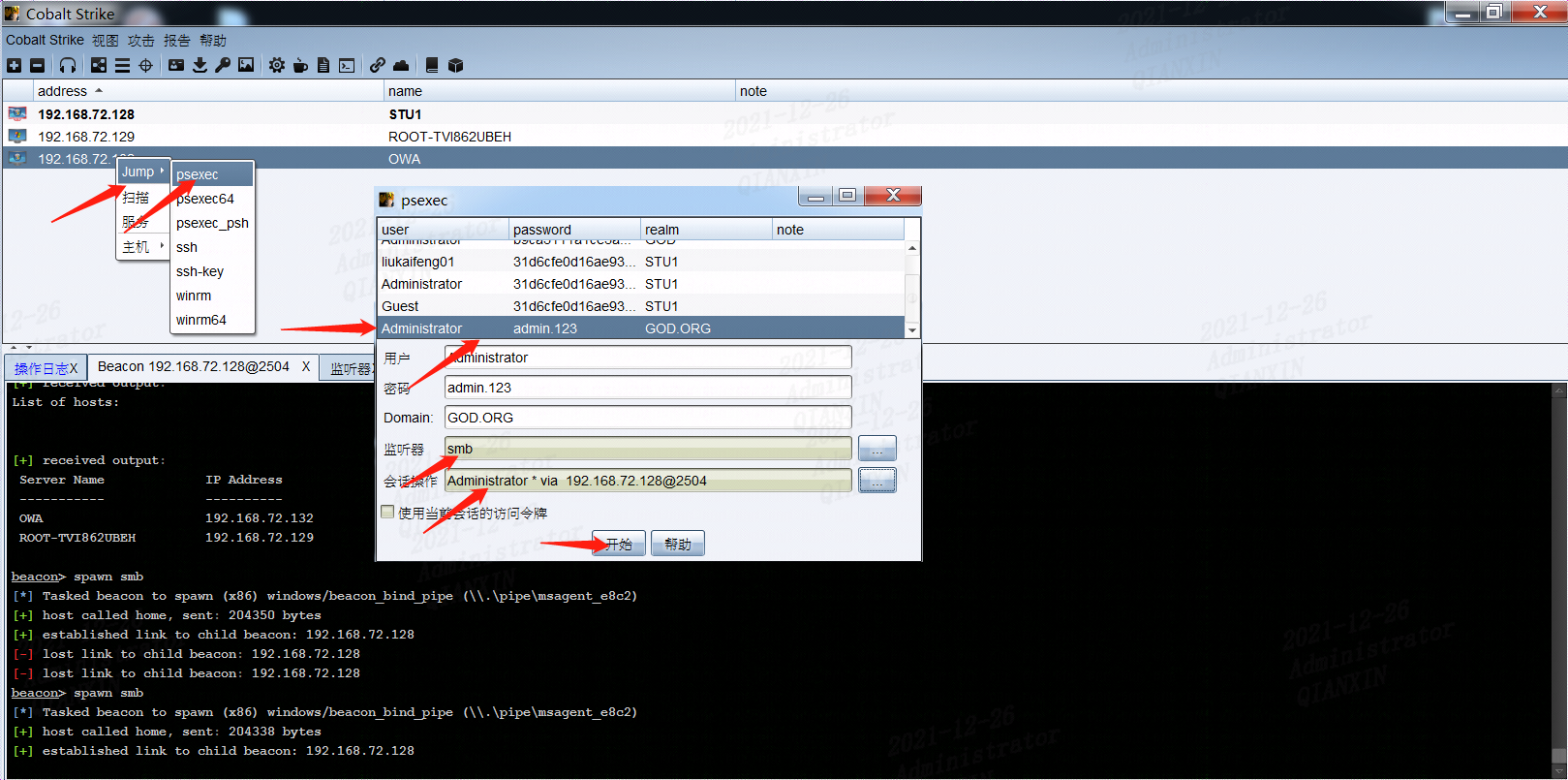Click the terminal icon for scripted web delivery
The image size is (1568, 780).
click(347, 66)
